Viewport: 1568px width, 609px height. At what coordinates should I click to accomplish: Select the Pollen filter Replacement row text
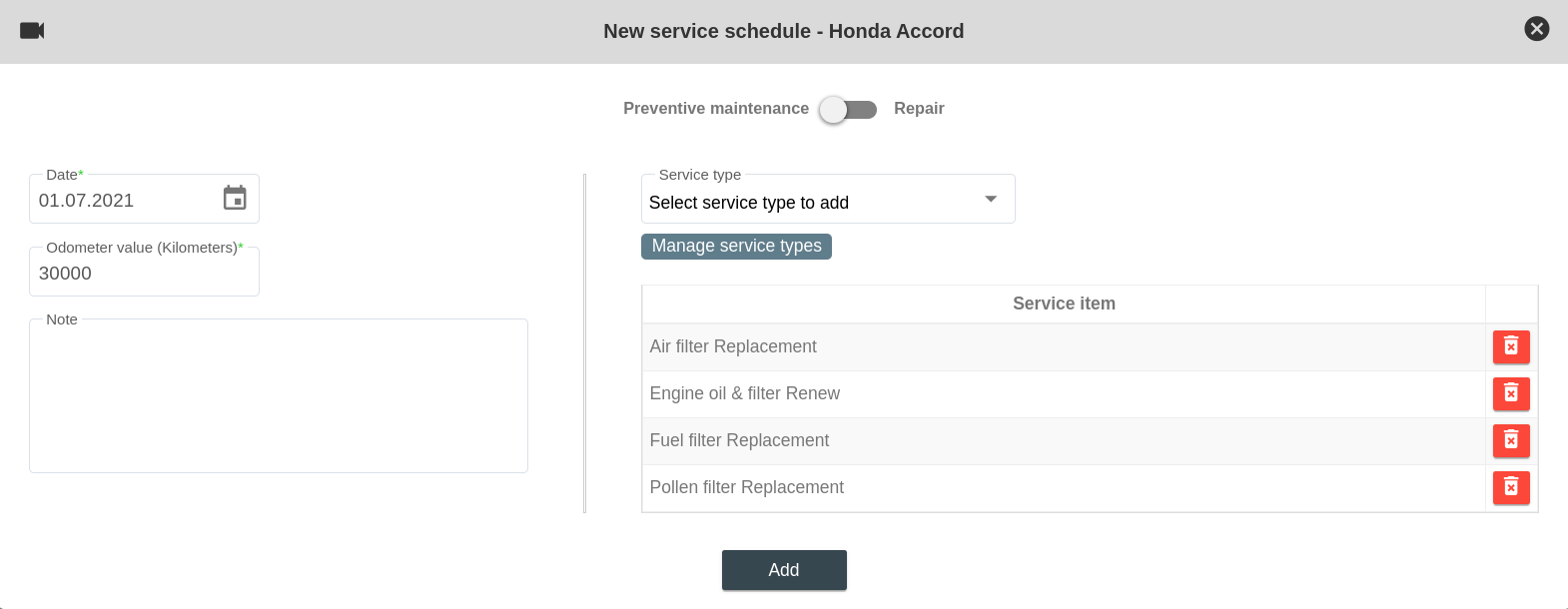coord(746,487)
